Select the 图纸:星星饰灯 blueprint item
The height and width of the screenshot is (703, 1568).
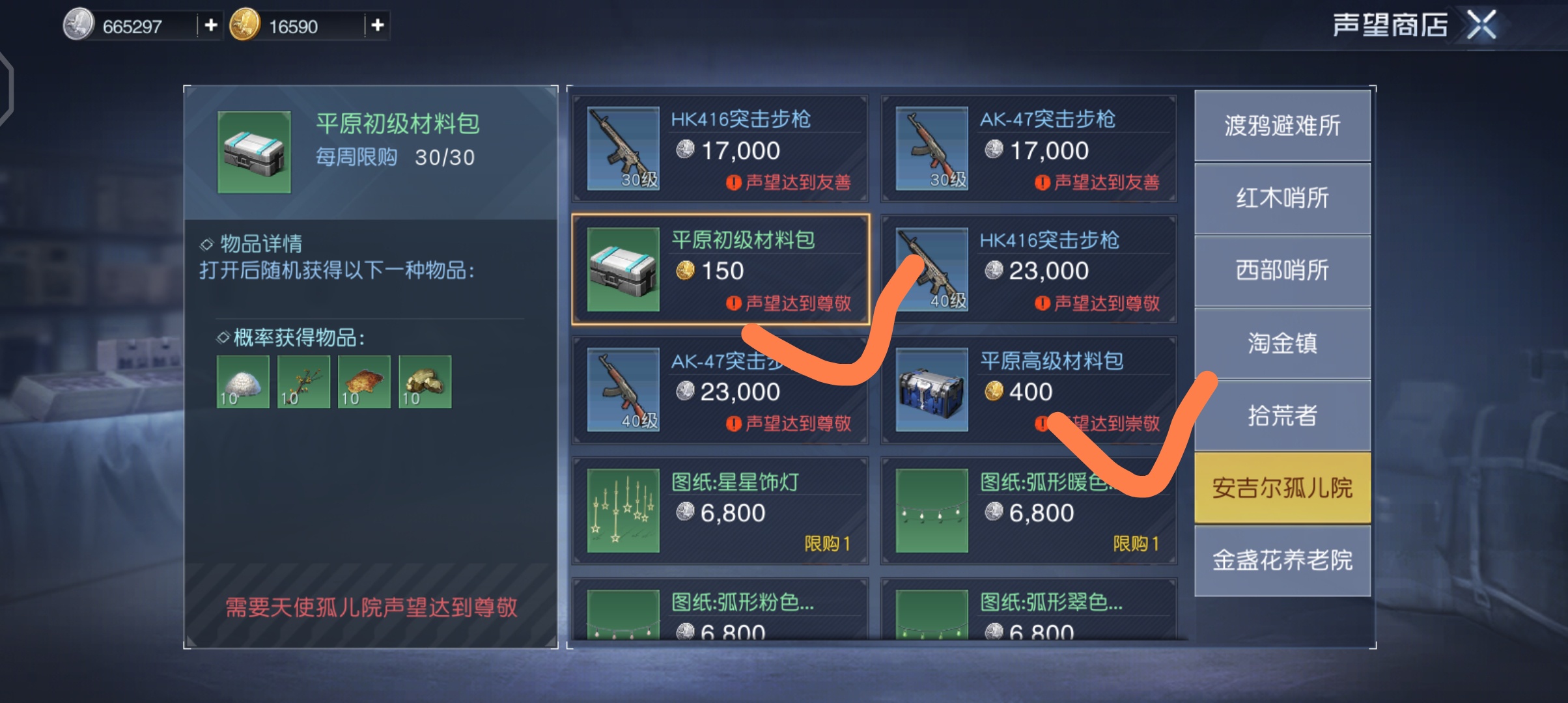[720, 511]
